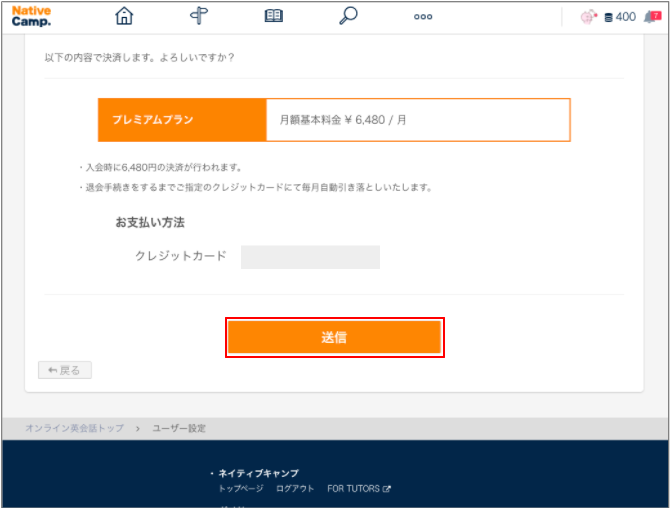The image size is (671, 508).
Task: Open the textbook book icon
Action: tap(273, 16)
